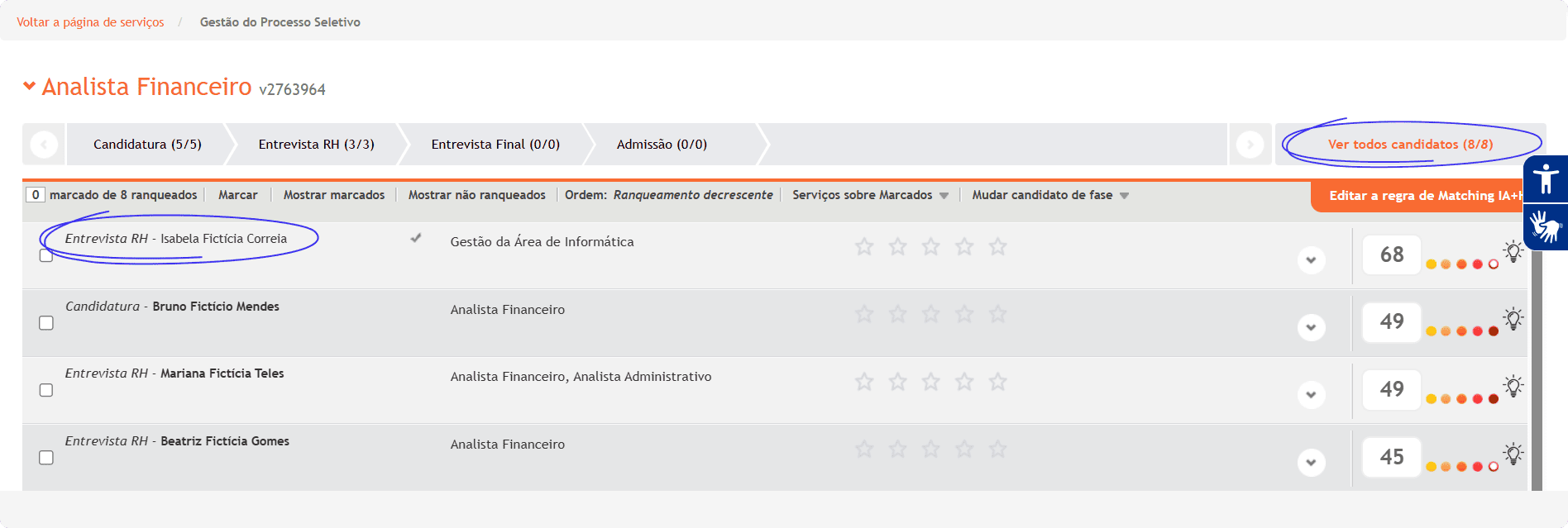Image resolution: width=1568 pixels, height=528 pixels.
Task: Click Editar a regra de Matching button
Action: tap(1422, 196)
